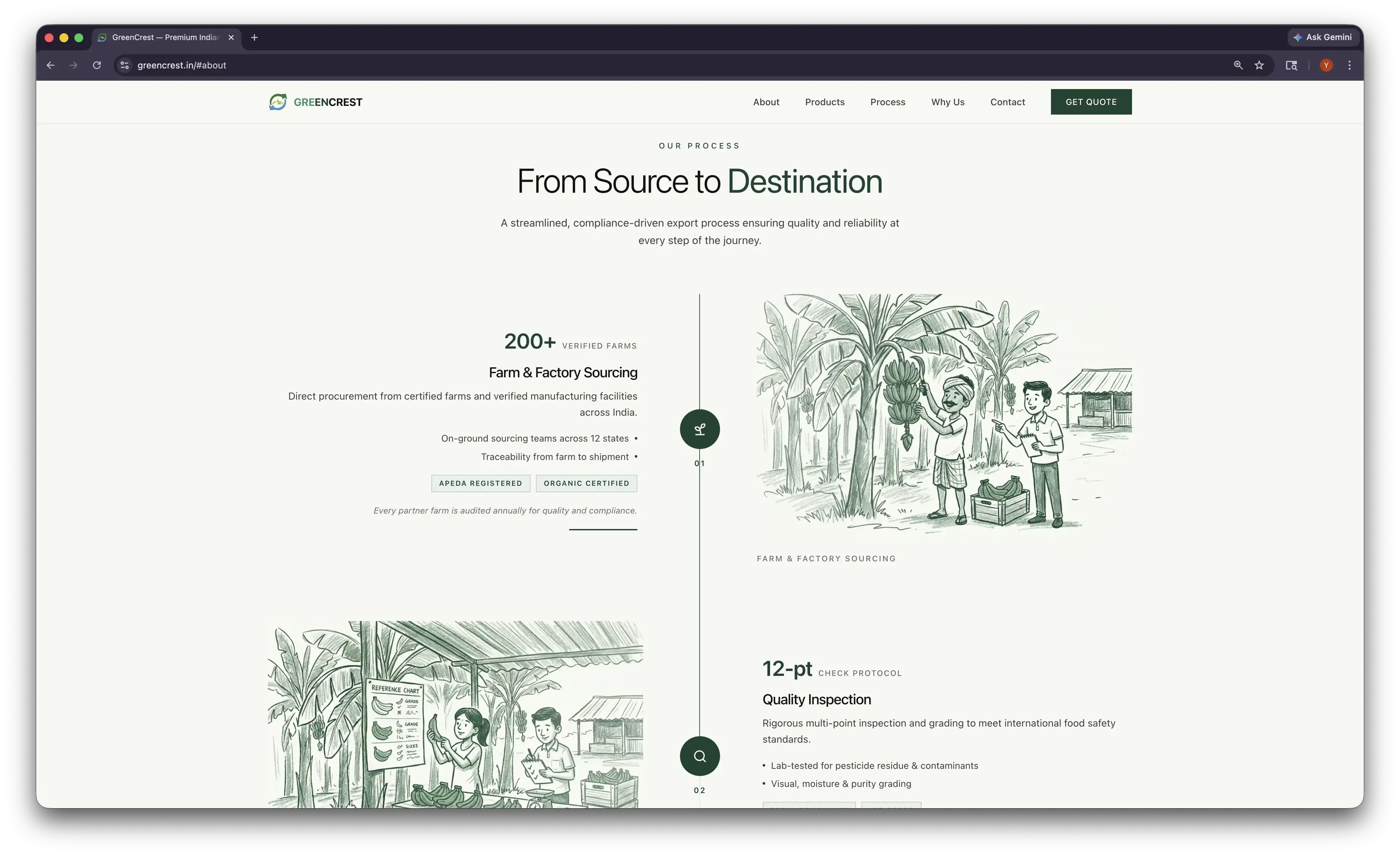Click the GreenCrest logo icon
The height and width of the screenshot is (856, 1400).
[278, 102]
